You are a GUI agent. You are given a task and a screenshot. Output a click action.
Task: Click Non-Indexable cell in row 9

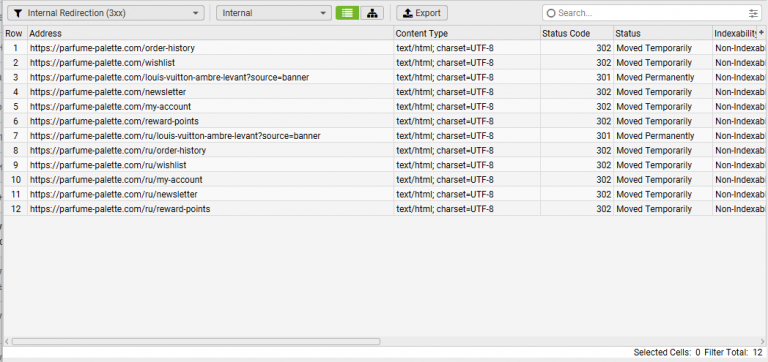tap(740, 165)
